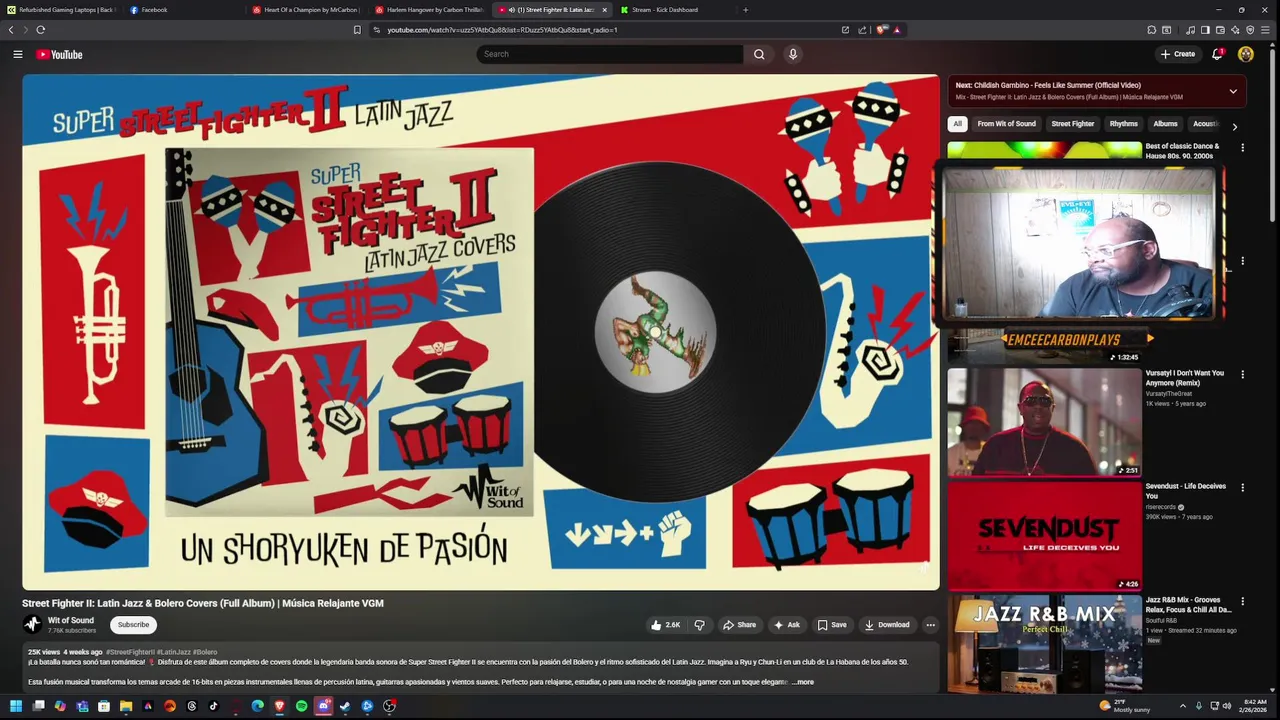
Task: Like the video with thumbs up
Action: pos(665,625)
